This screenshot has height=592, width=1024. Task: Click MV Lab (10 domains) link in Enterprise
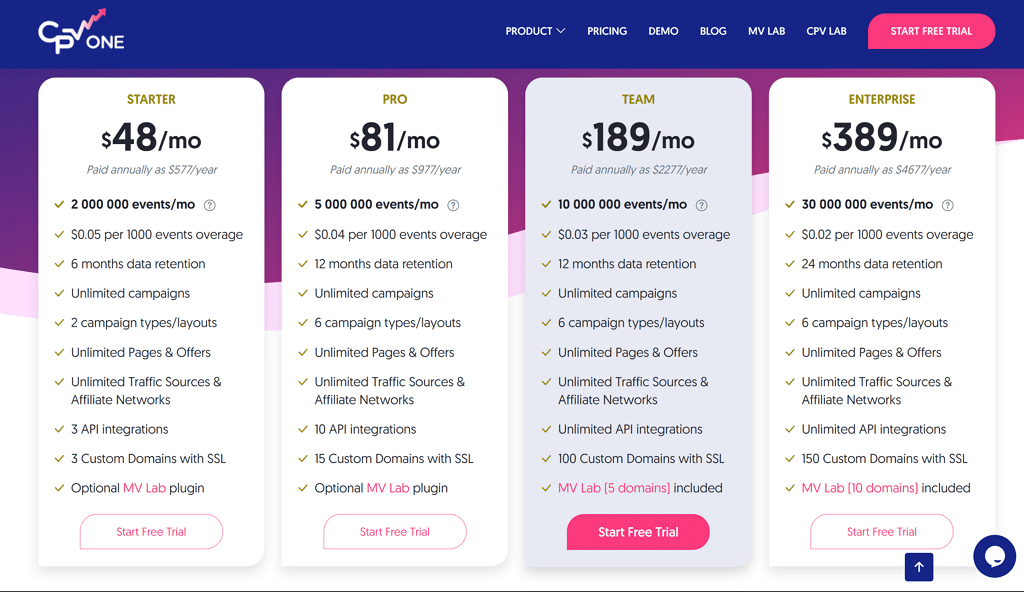[859, 488]
